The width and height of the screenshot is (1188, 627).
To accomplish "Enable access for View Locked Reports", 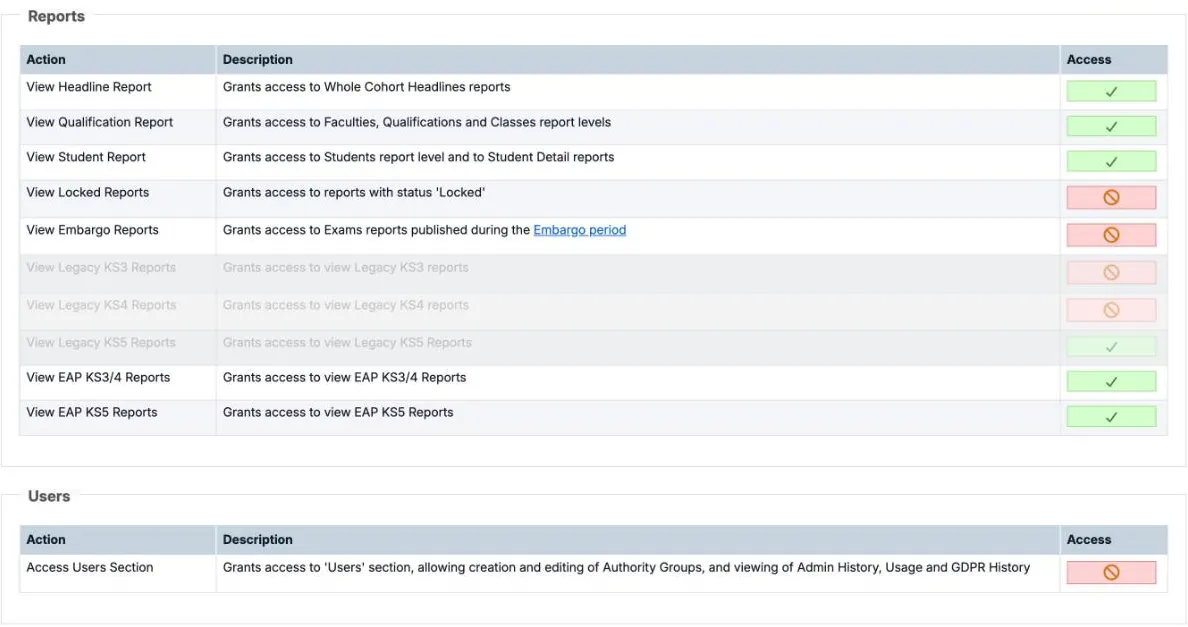I will [x=1111, y=197].
